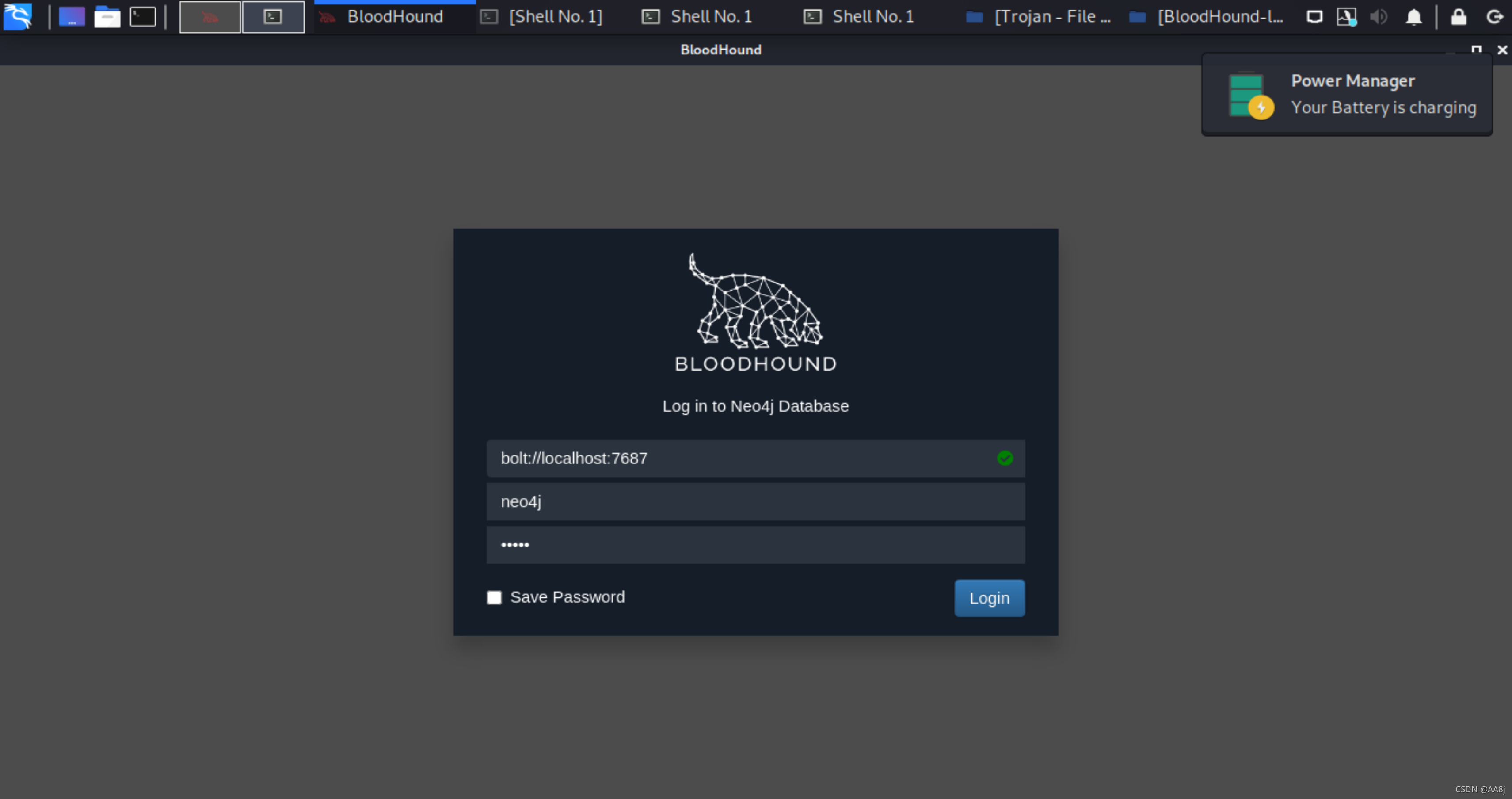Click the BloodHound hound logo
This screenshot has width=1512, height=799.
coord(755,301)
